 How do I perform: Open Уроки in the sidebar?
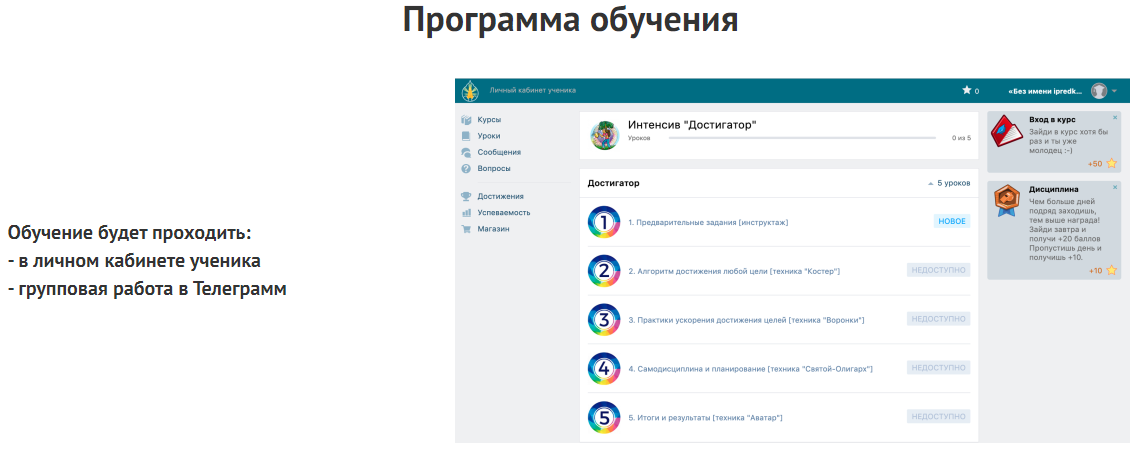click(488, 136)
